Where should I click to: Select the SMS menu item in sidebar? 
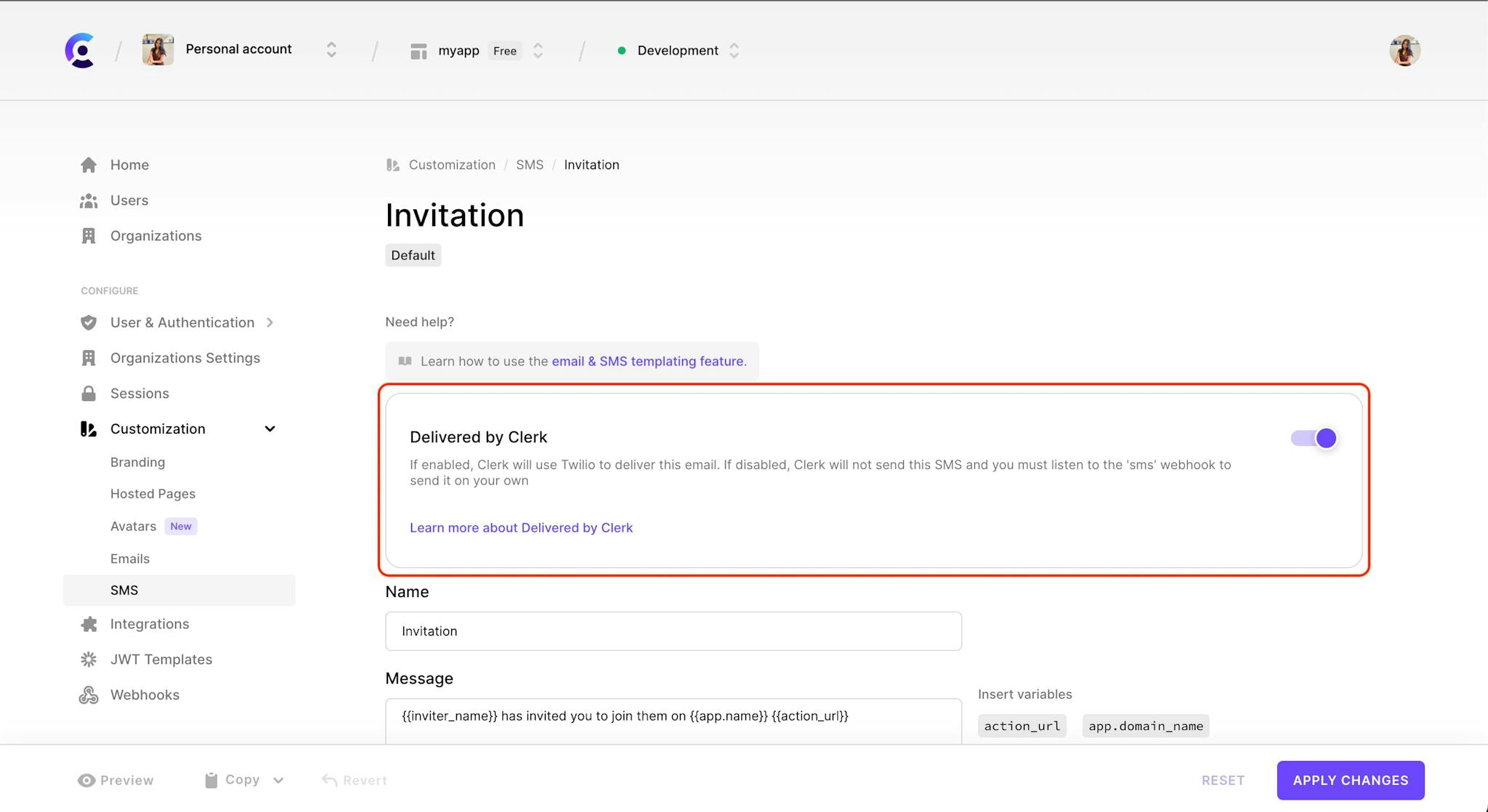(x=124, y=590)
